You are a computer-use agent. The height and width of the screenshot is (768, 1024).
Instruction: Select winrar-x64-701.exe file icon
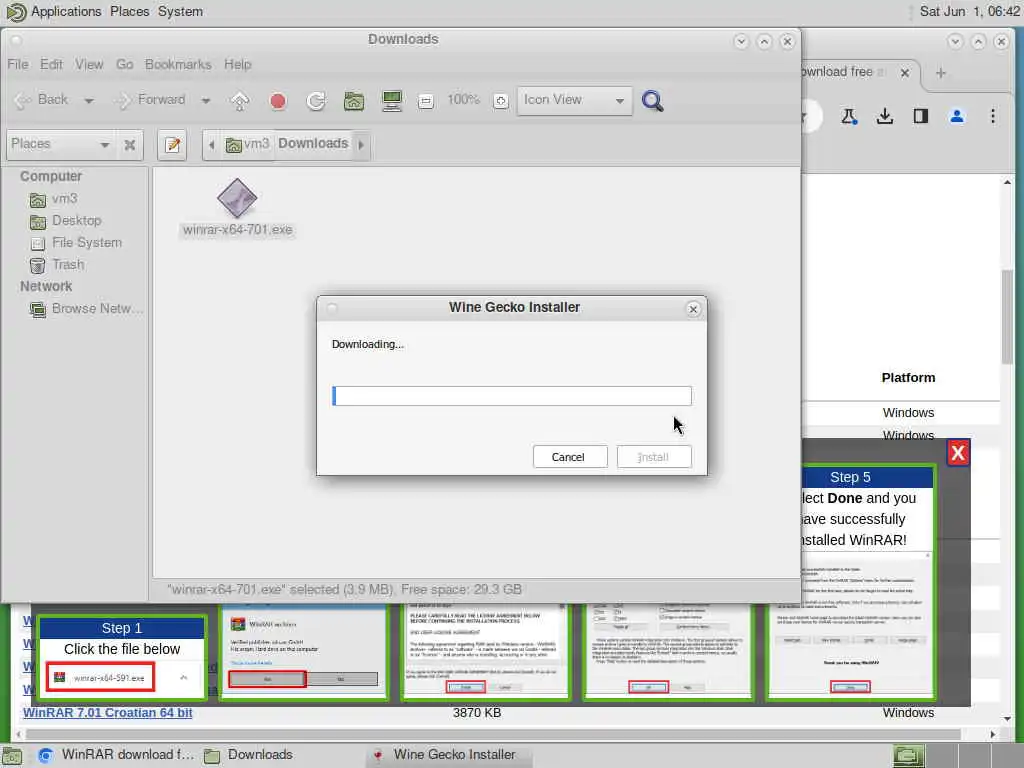click(x=237, y=199)
